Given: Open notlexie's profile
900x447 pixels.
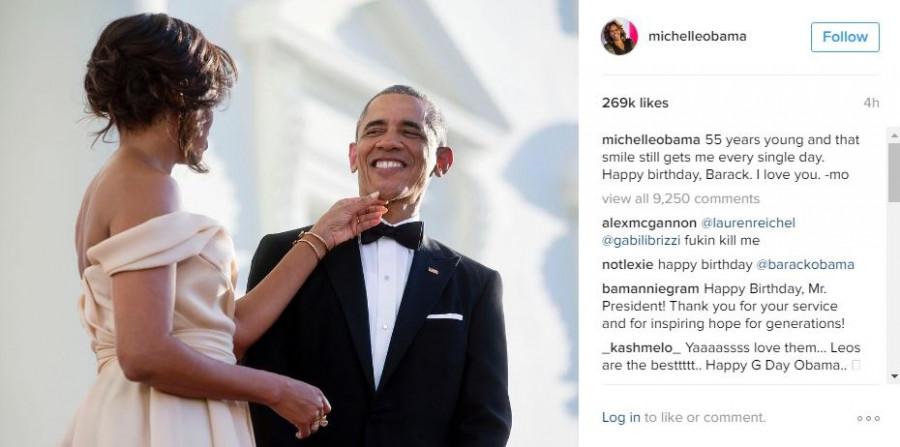Looking at the screenshot, I should pyautogui.click(x=627, y=265).
